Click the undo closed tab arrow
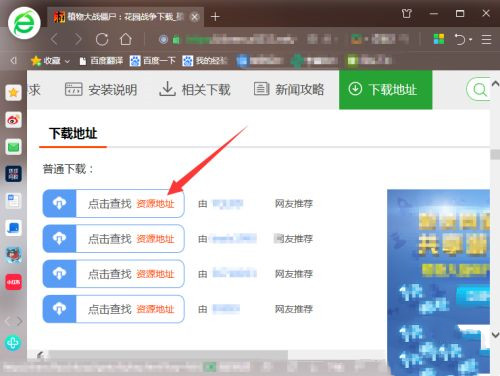 point(460,39)
